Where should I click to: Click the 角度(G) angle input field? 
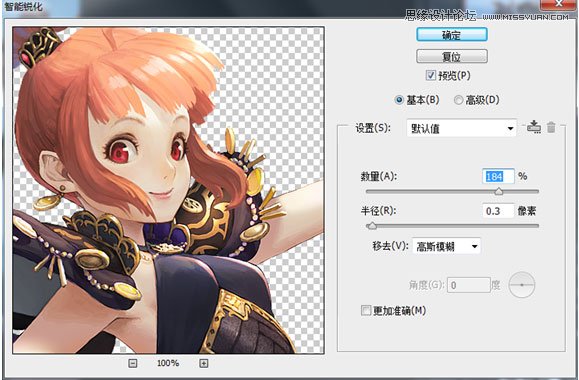(469, 285)
